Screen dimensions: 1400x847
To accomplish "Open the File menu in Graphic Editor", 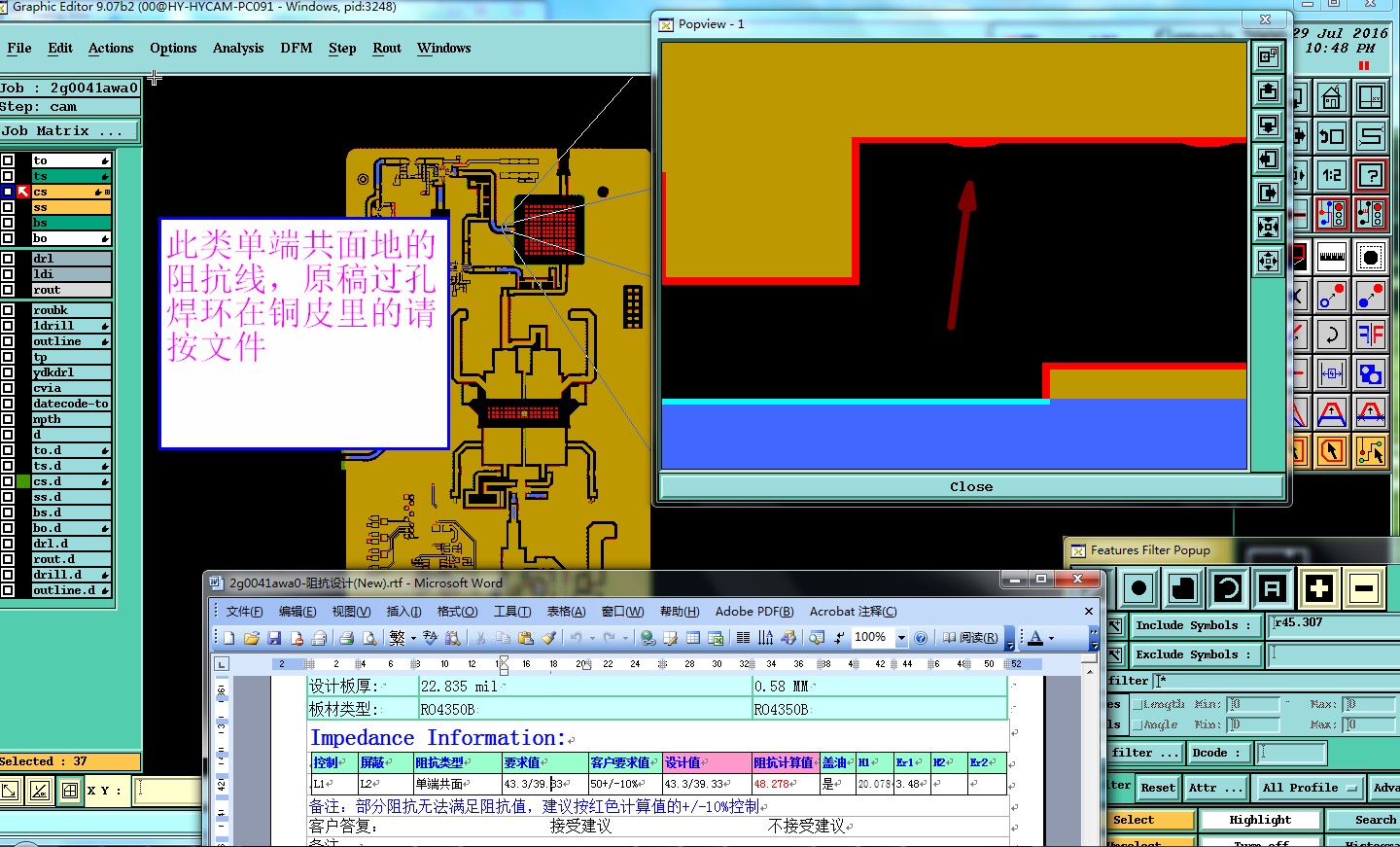I will (19, 48).
